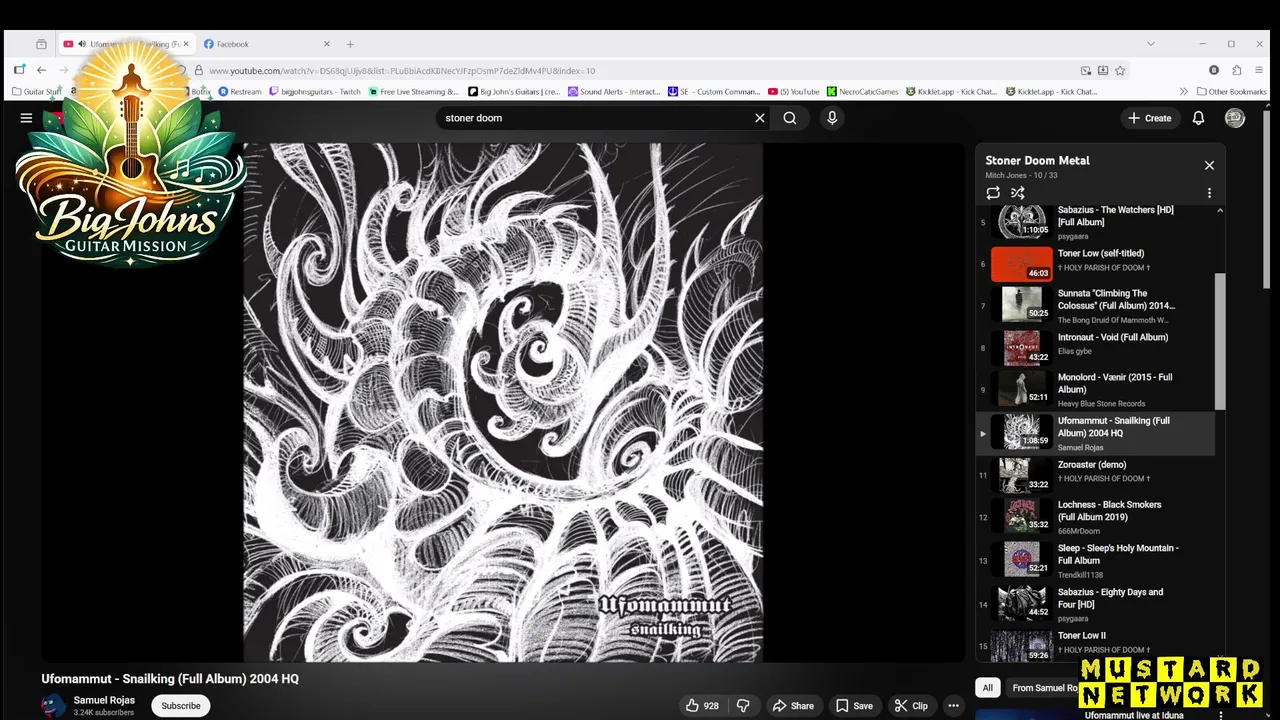
Task: Open the dark circular toolbar extension icon
Action: [x=1214, y=70]
